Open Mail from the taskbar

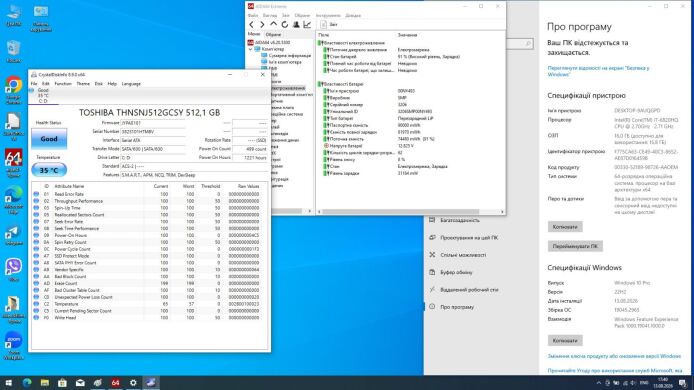click(80, 383)
